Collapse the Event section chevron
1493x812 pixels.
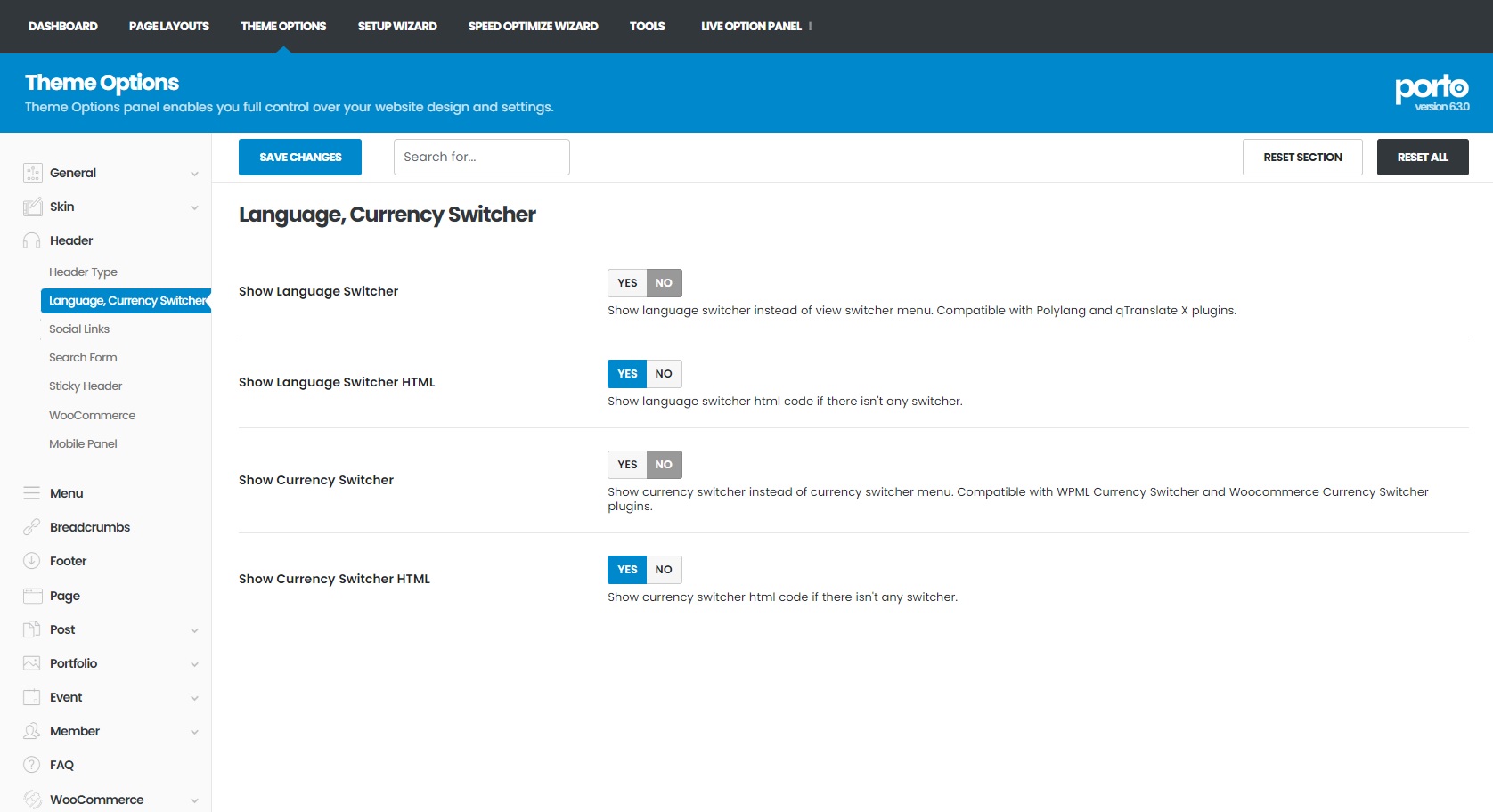tap(195, 697)
